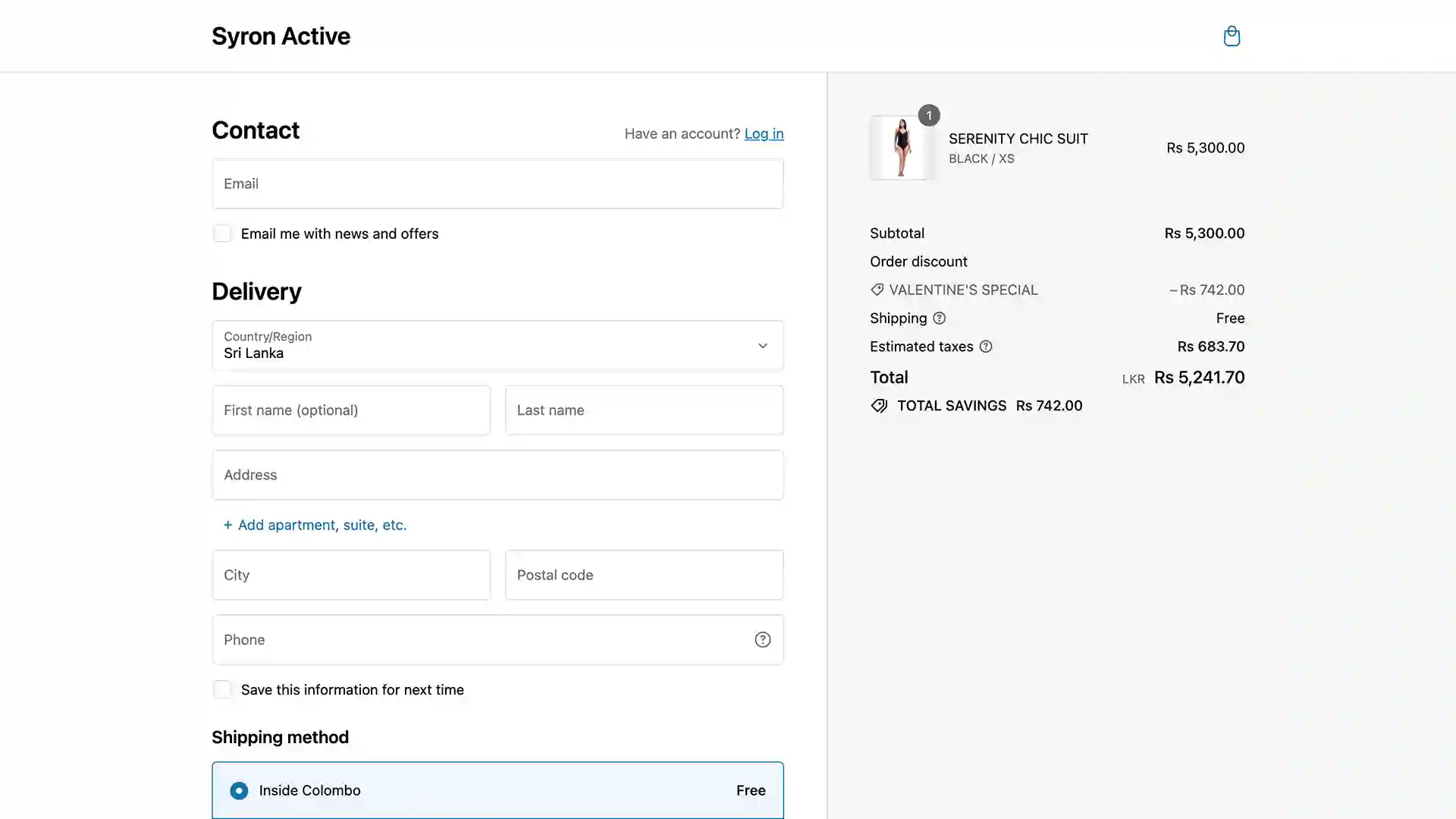Click the Contact section heading

tap(255, 130)
